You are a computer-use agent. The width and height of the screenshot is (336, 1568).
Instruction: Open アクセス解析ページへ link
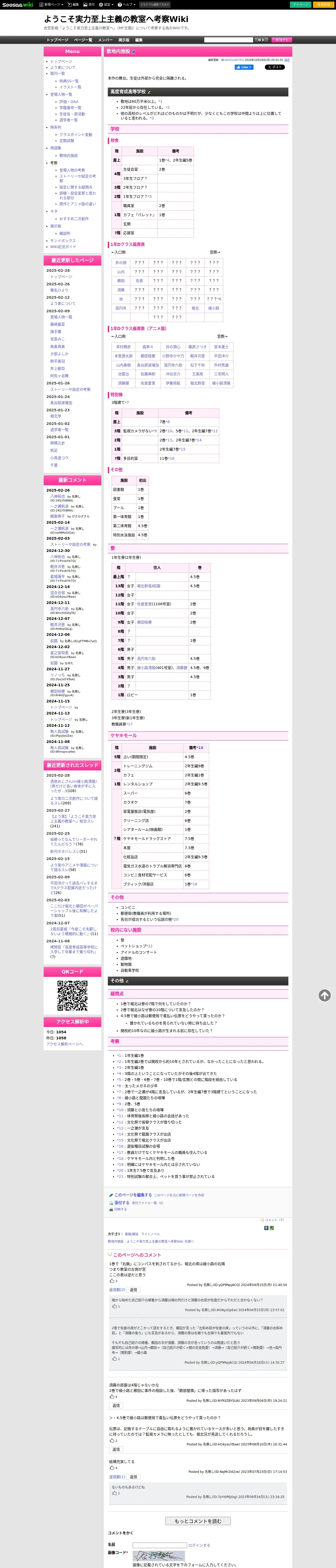click(65, 1044)
